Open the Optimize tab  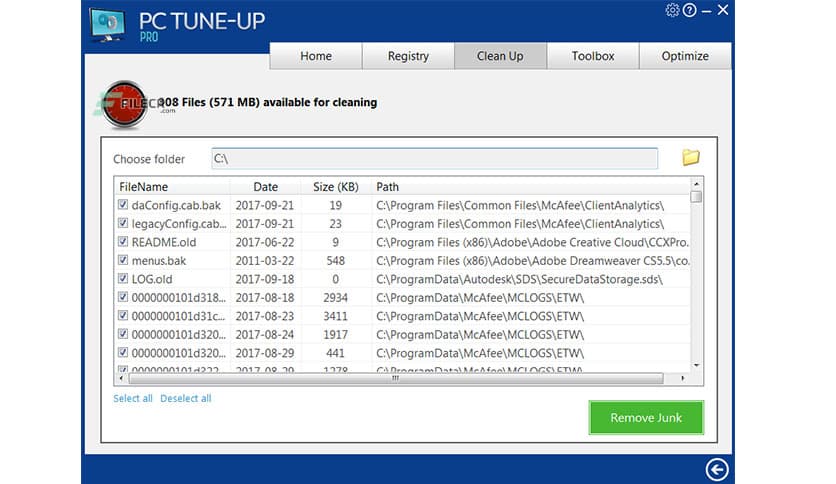pyautogui.click(x=685, y=56)
